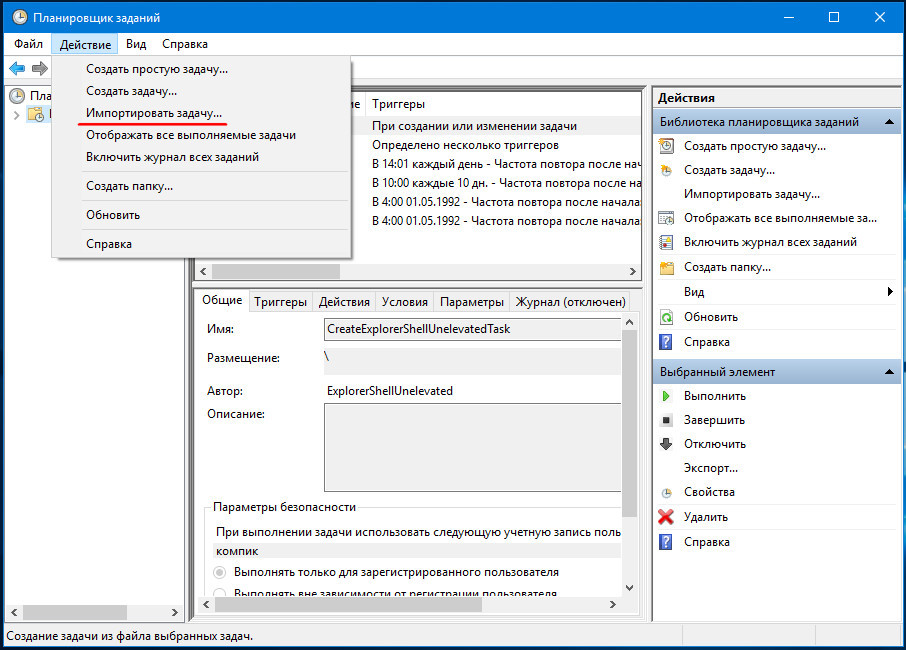Click the scroll-down arrow of the details pane
Image resolution: width=906 pixels, height=650 pixels.
(630, 588)
